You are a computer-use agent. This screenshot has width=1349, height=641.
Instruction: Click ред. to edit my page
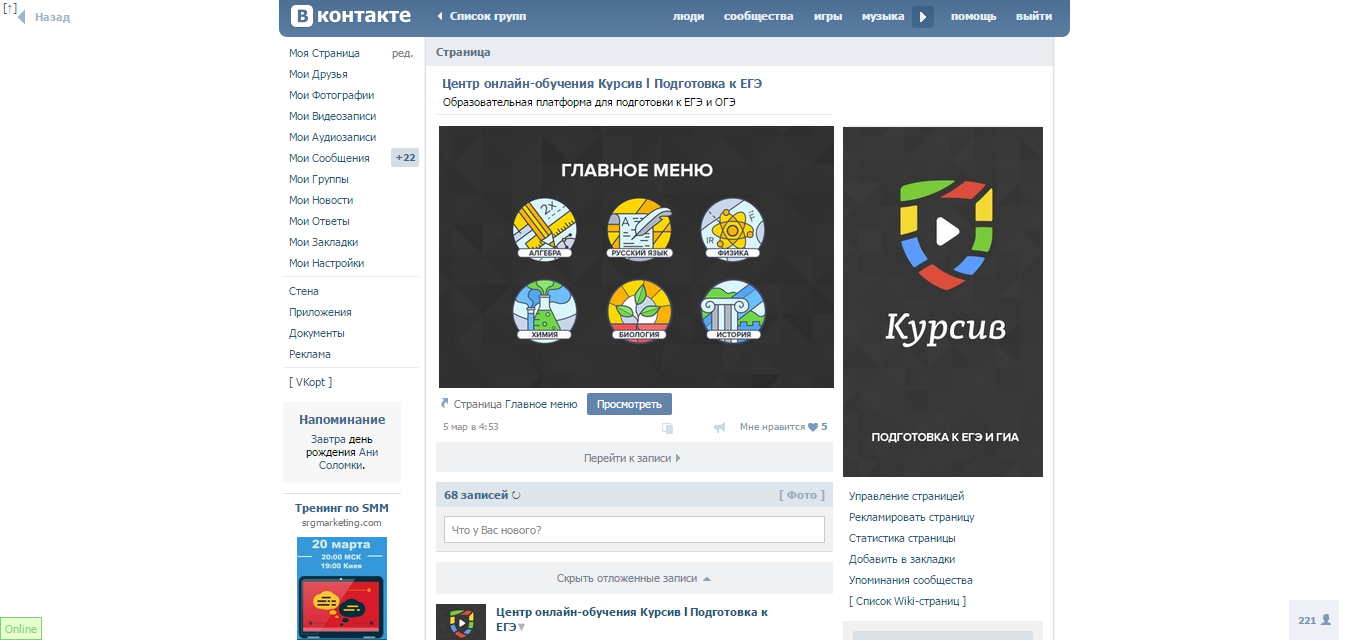[x=402, y=53]
